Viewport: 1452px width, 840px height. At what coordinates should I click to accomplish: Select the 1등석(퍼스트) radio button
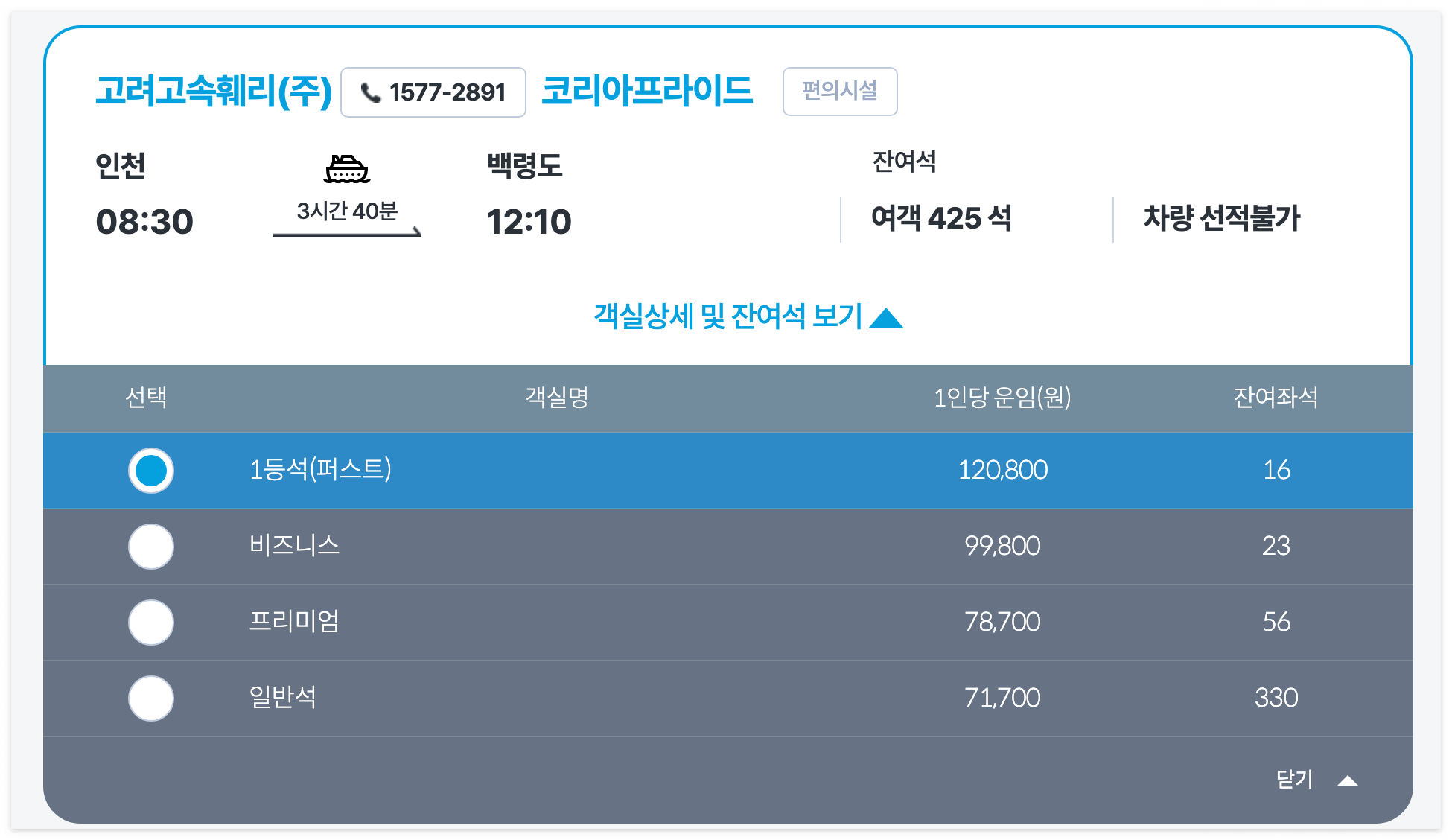[x=151, y=471]
